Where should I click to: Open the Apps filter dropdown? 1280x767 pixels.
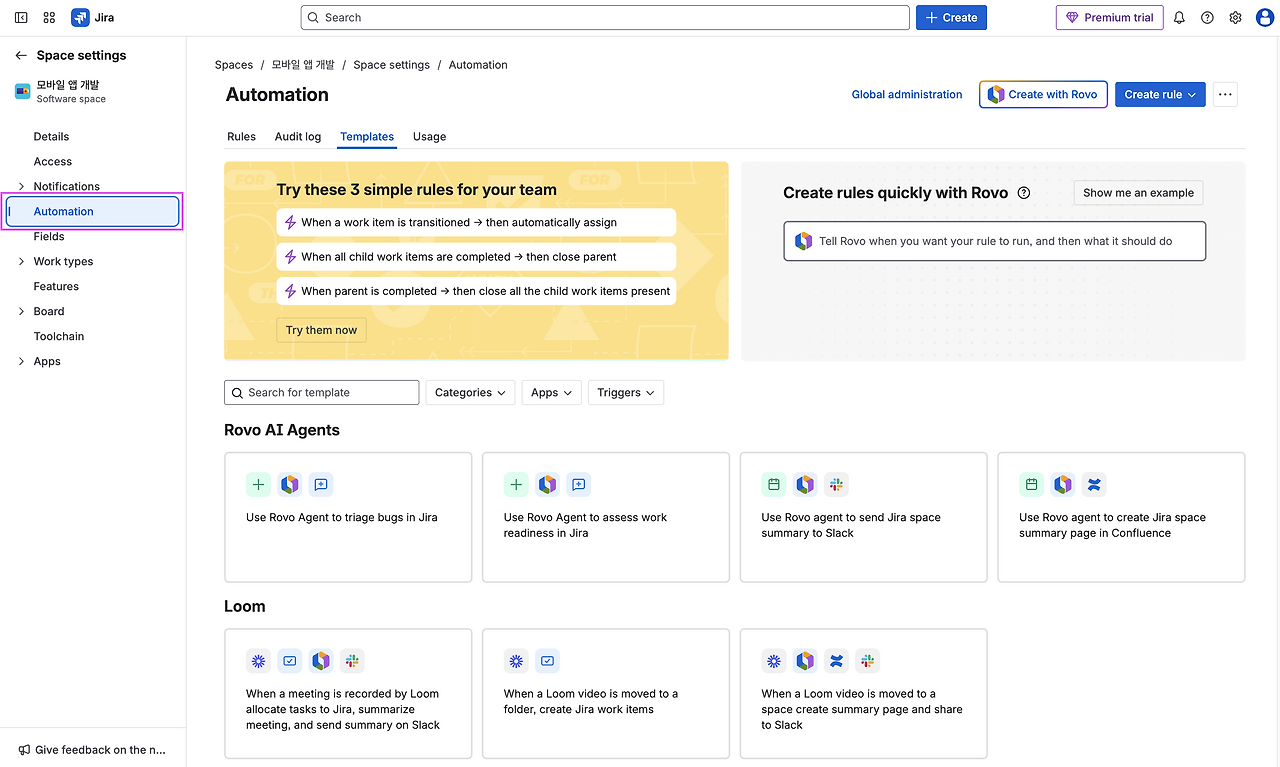551,393
